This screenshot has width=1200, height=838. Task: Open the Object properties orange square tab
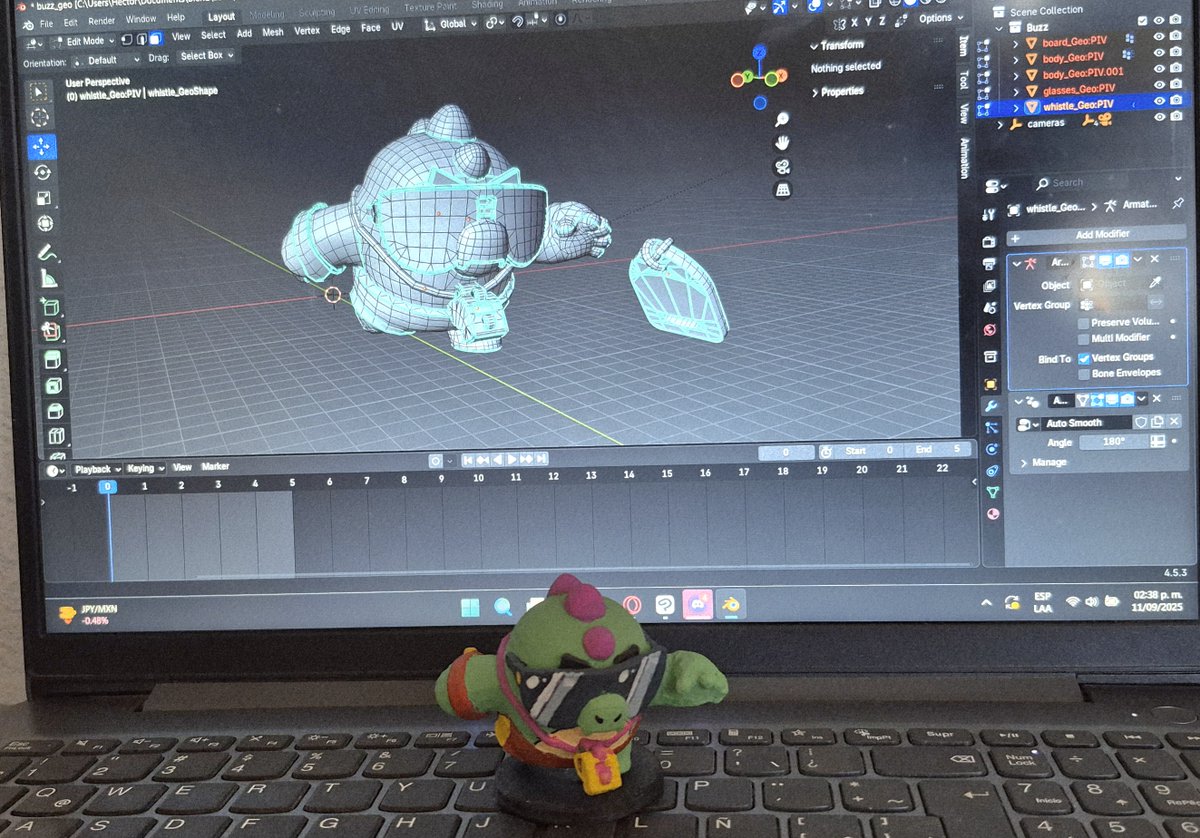(x=991, y=384)
